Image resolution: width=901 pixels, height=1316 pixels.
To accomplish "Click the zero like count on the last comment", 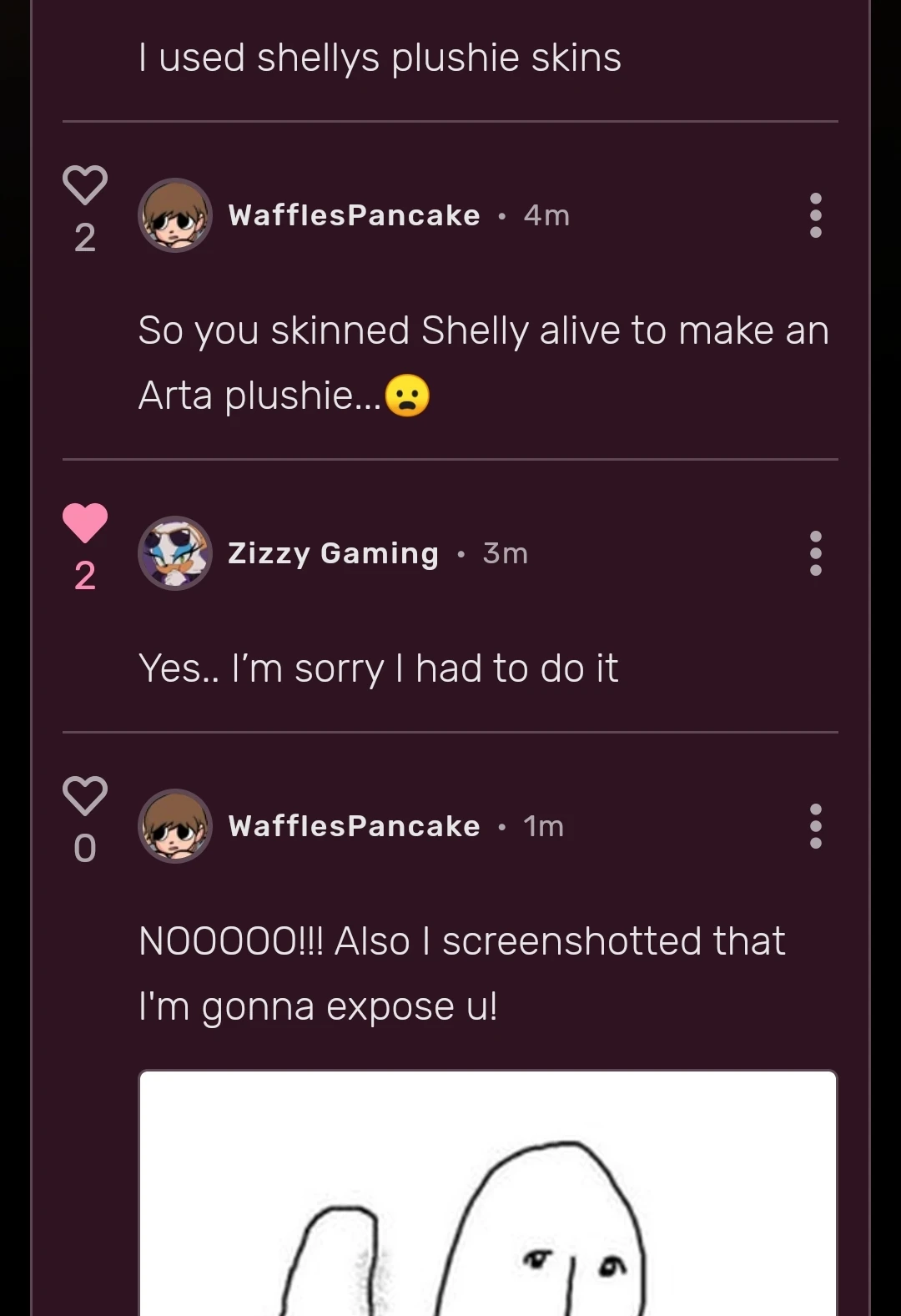I will (84, 850).
